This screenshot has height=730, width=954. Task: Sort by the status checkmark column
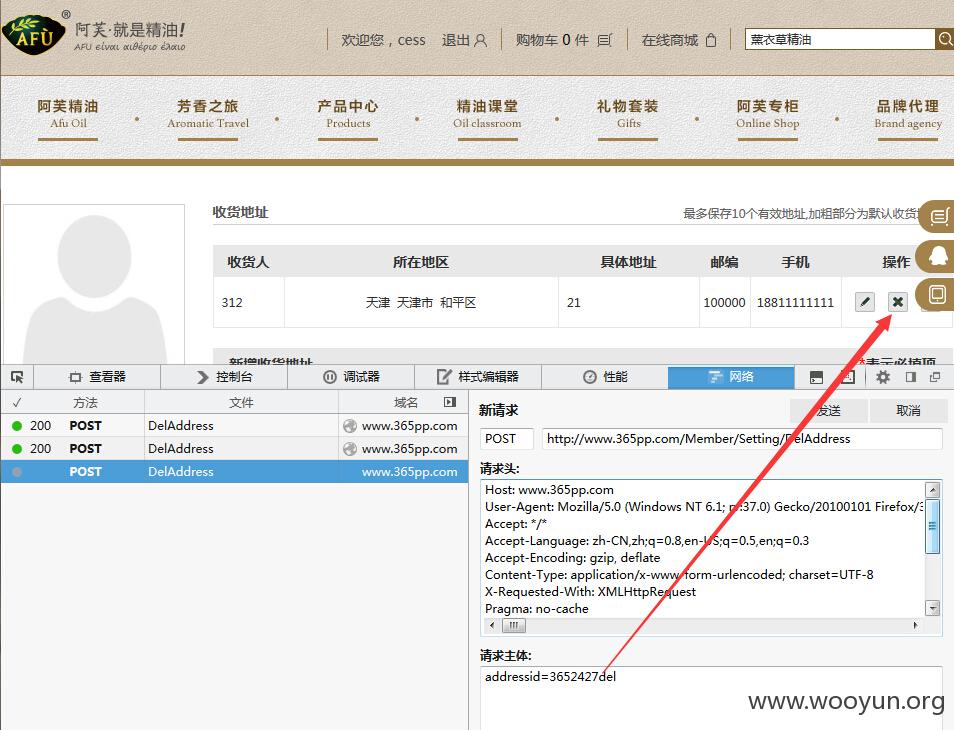click(x=16, y=402)
